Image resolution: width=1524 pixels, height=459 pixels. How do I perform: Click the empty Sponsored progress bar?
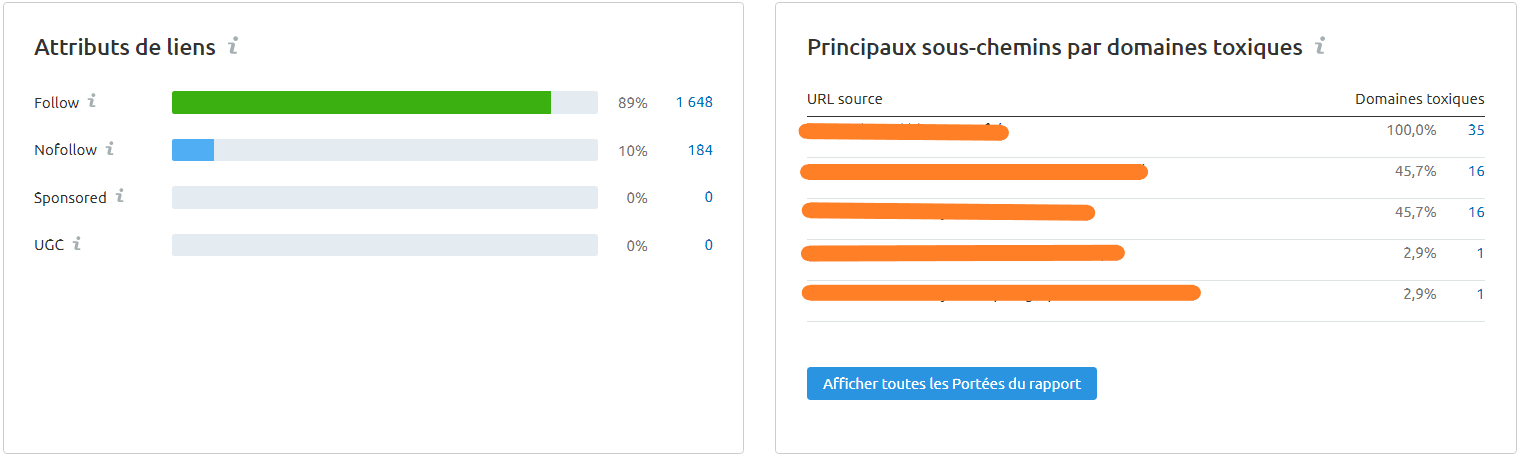tap(384, 198)
